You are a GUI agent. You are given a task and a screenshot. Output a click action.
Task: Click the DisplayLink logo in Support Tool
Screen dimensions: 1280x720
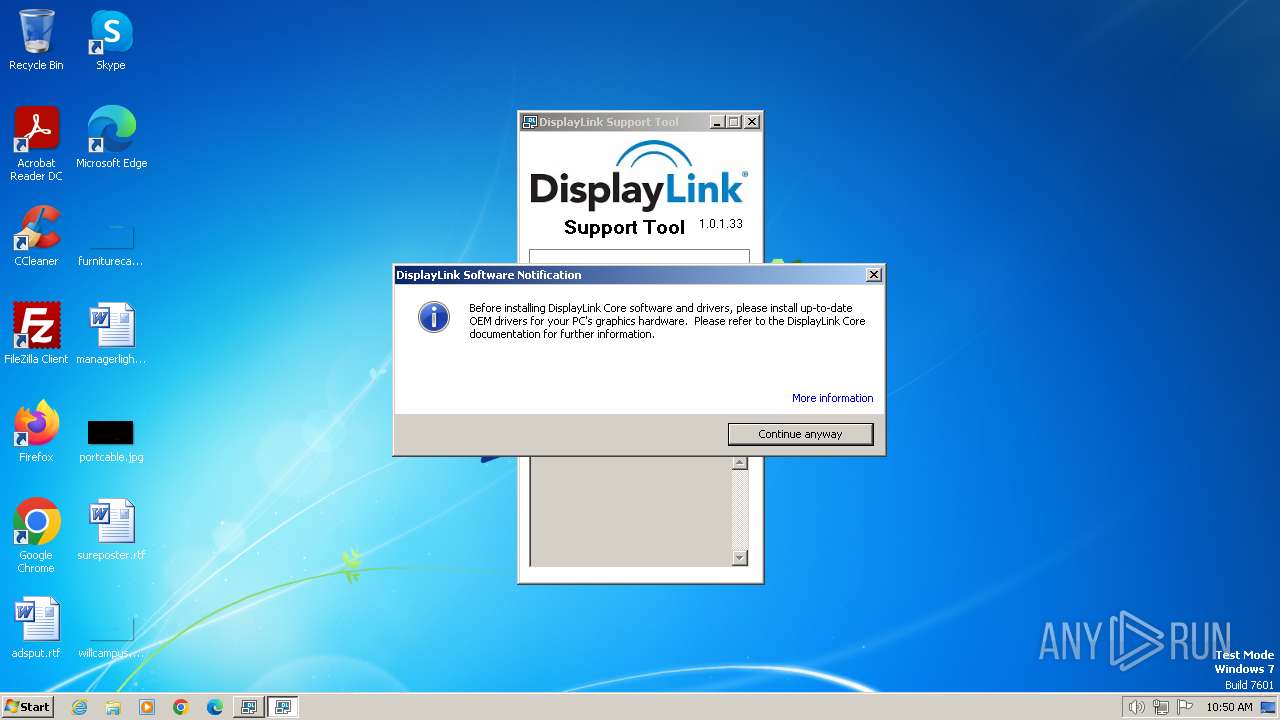coord(638,175)
